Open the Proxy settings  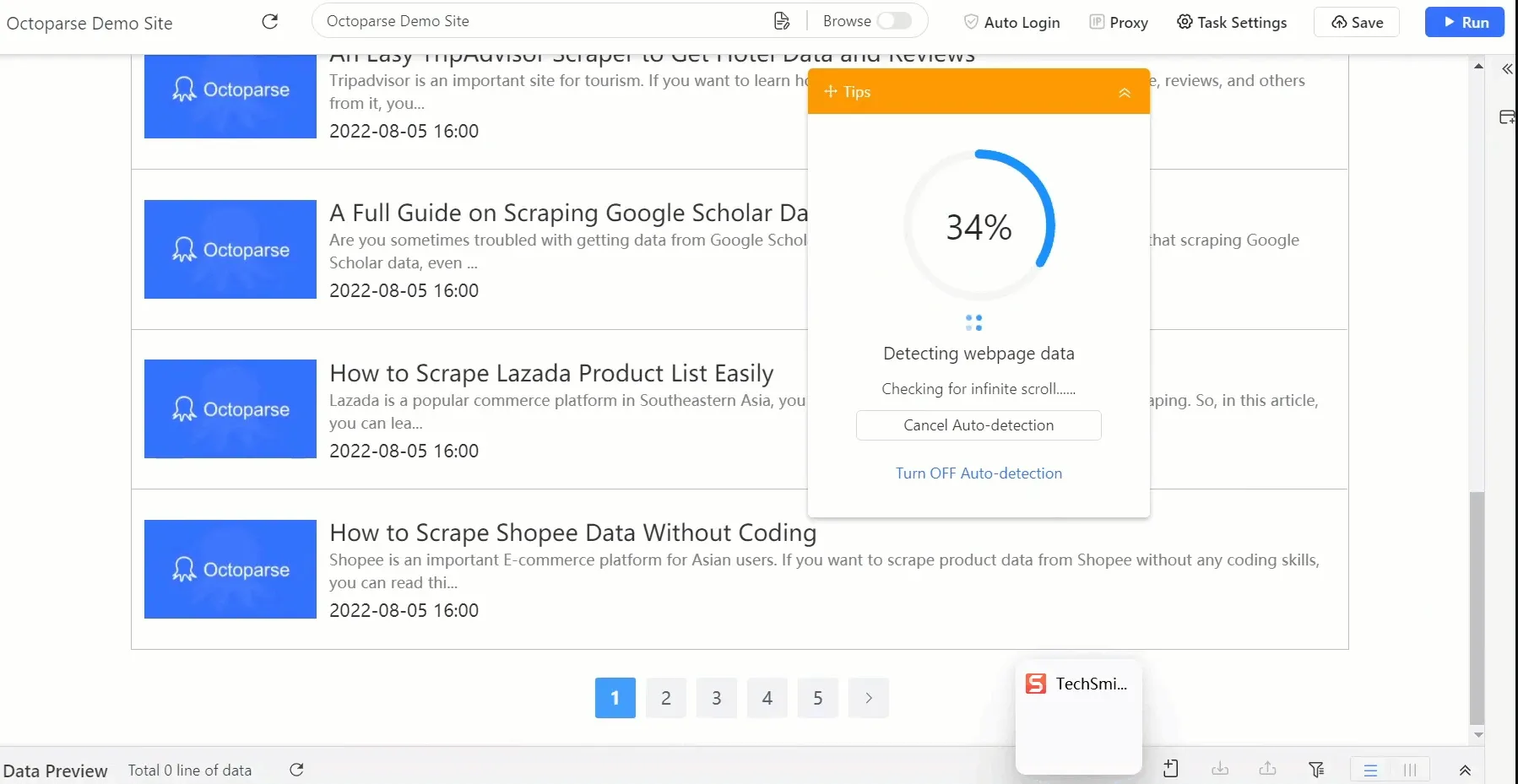[x=1119, y=23]
